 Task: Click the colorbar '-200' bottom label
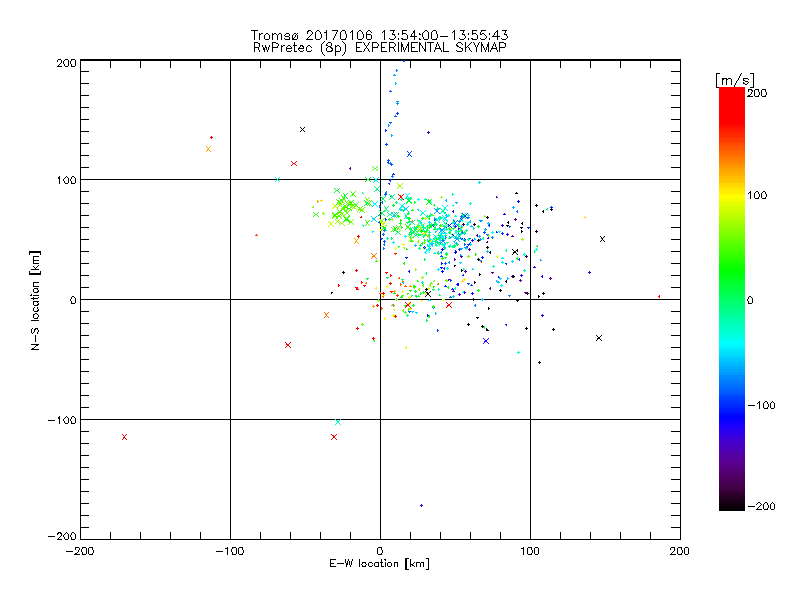click(x=761, y=506)
